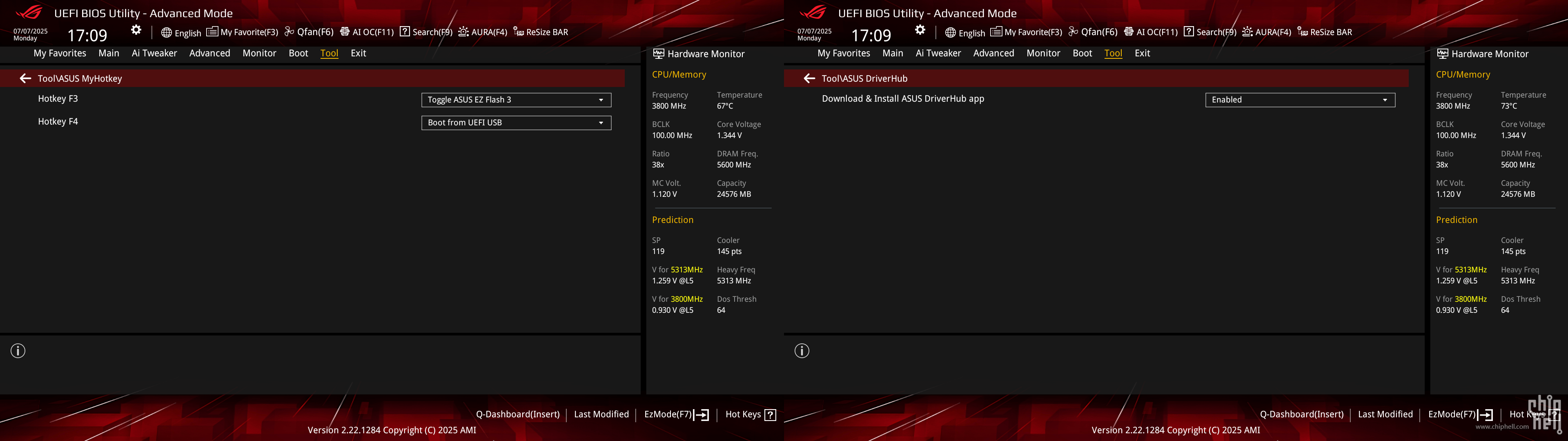Click Last Modified in left window

(601, 414)
